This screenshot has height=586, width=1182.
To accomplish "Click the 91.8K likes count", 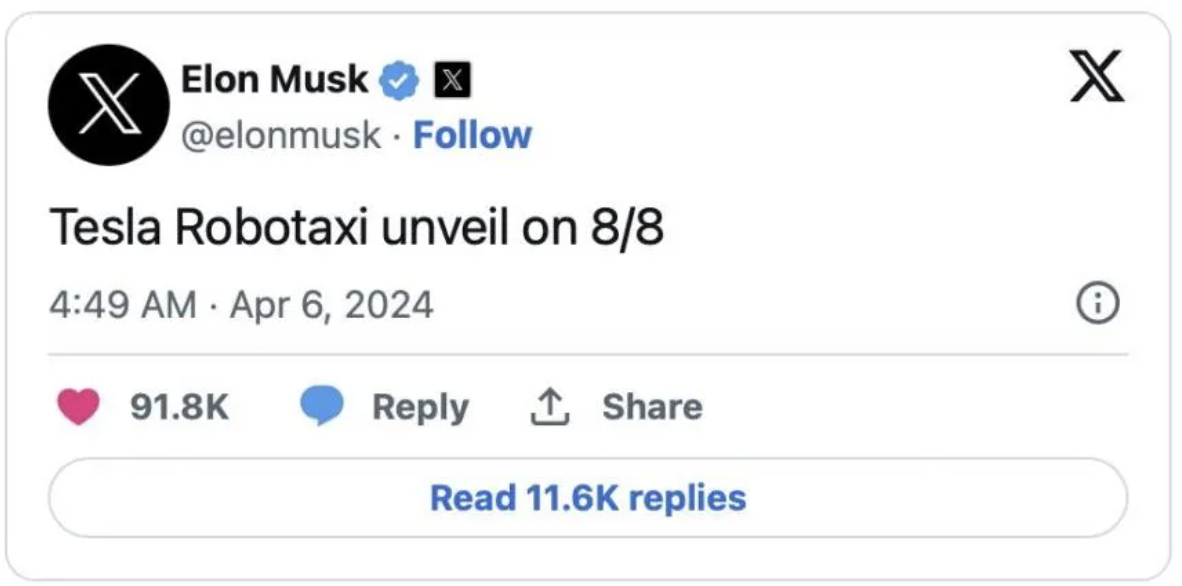I will [180, 407].
